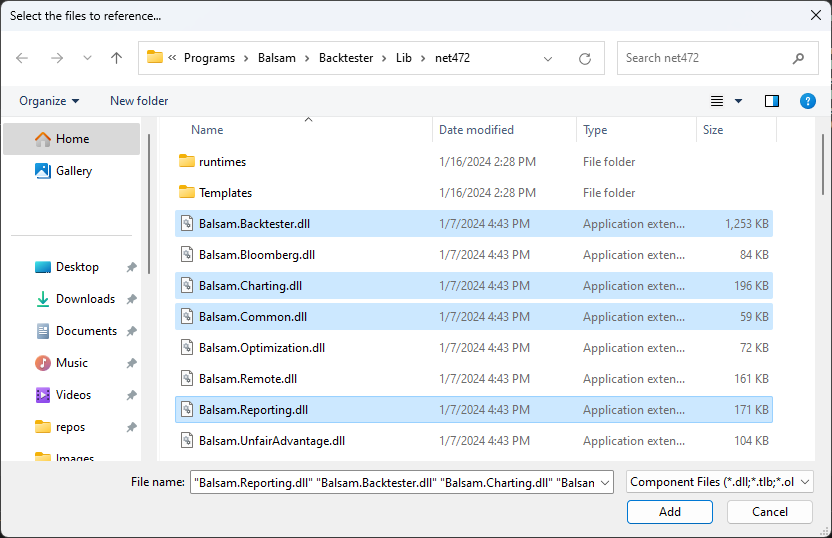This screenshot has width=832, height=538.
Task: Sort by Type column header
Action: click(x=636, y=129)
